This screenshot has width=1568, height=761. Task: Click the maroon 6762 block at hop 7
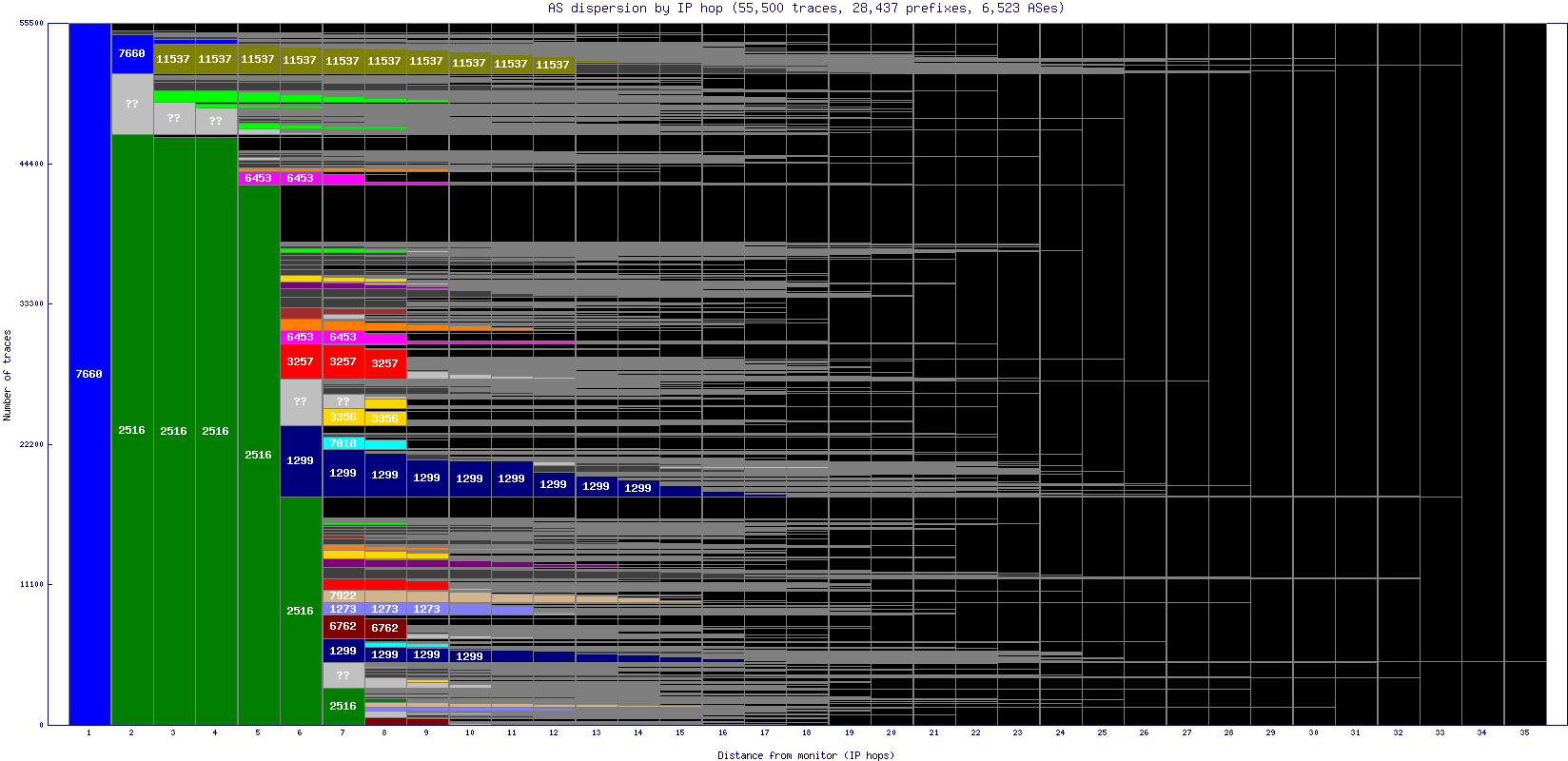pos(343,626)
